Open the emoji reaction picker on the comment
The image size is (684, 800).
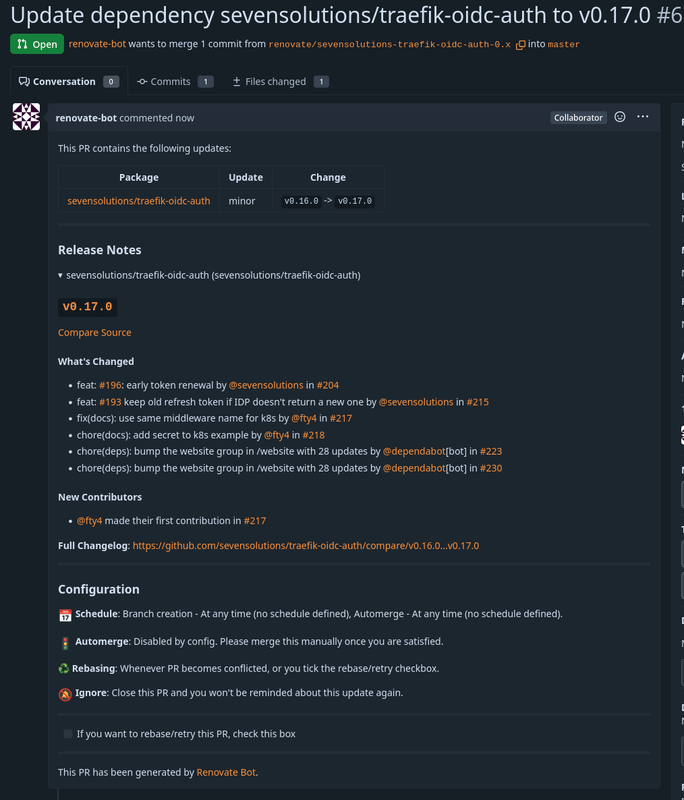click(621, 117)
